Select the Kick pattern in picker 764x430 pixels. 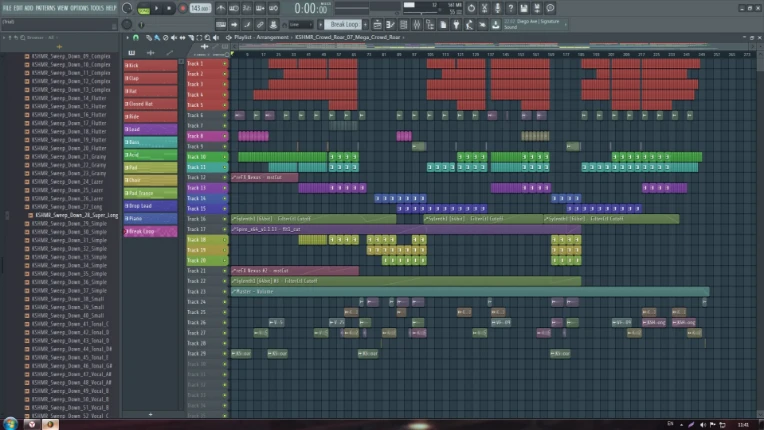(x=151, y=65)
